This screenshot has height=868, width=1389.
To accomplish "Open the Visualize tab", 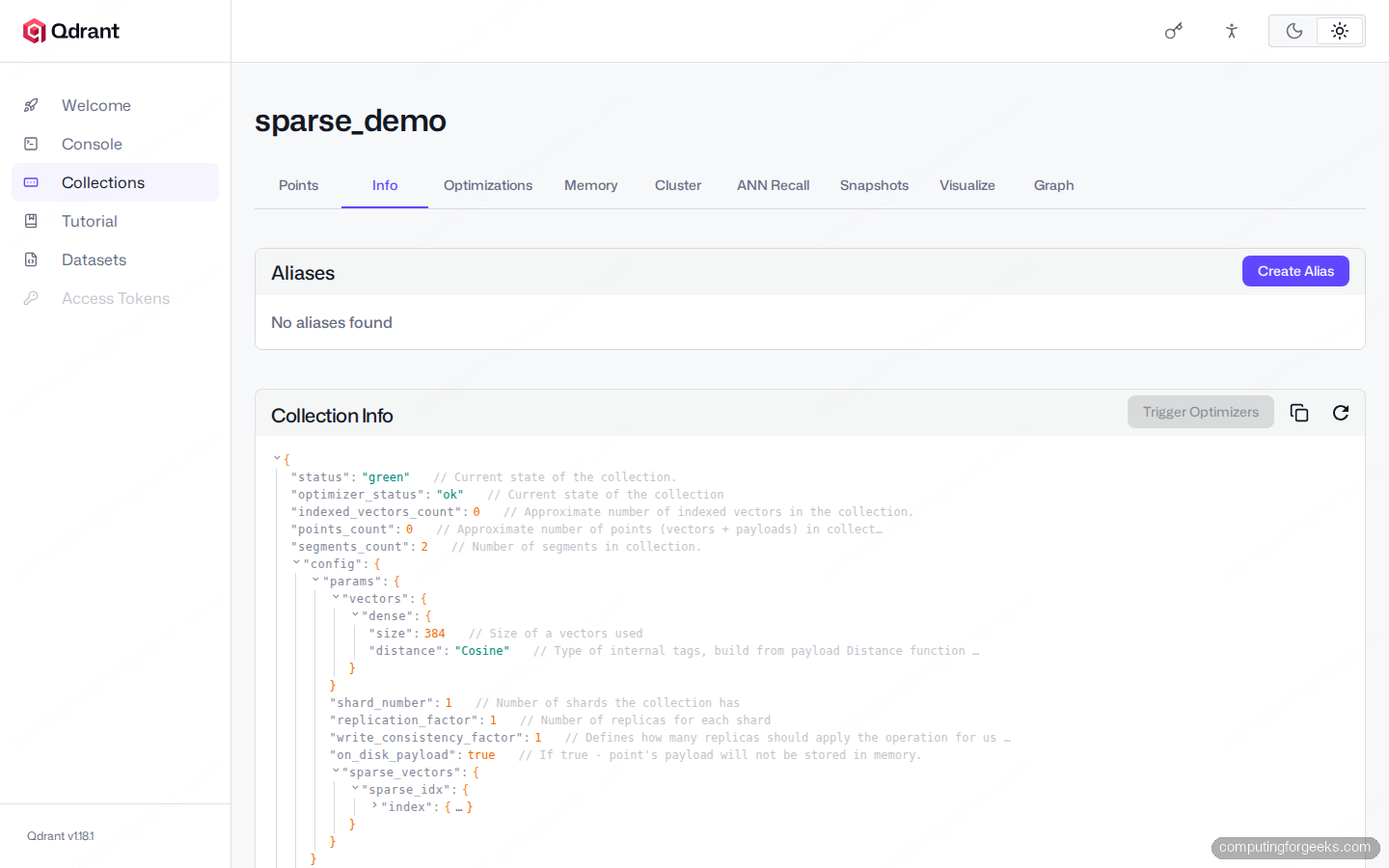I will tap(967, 185).
